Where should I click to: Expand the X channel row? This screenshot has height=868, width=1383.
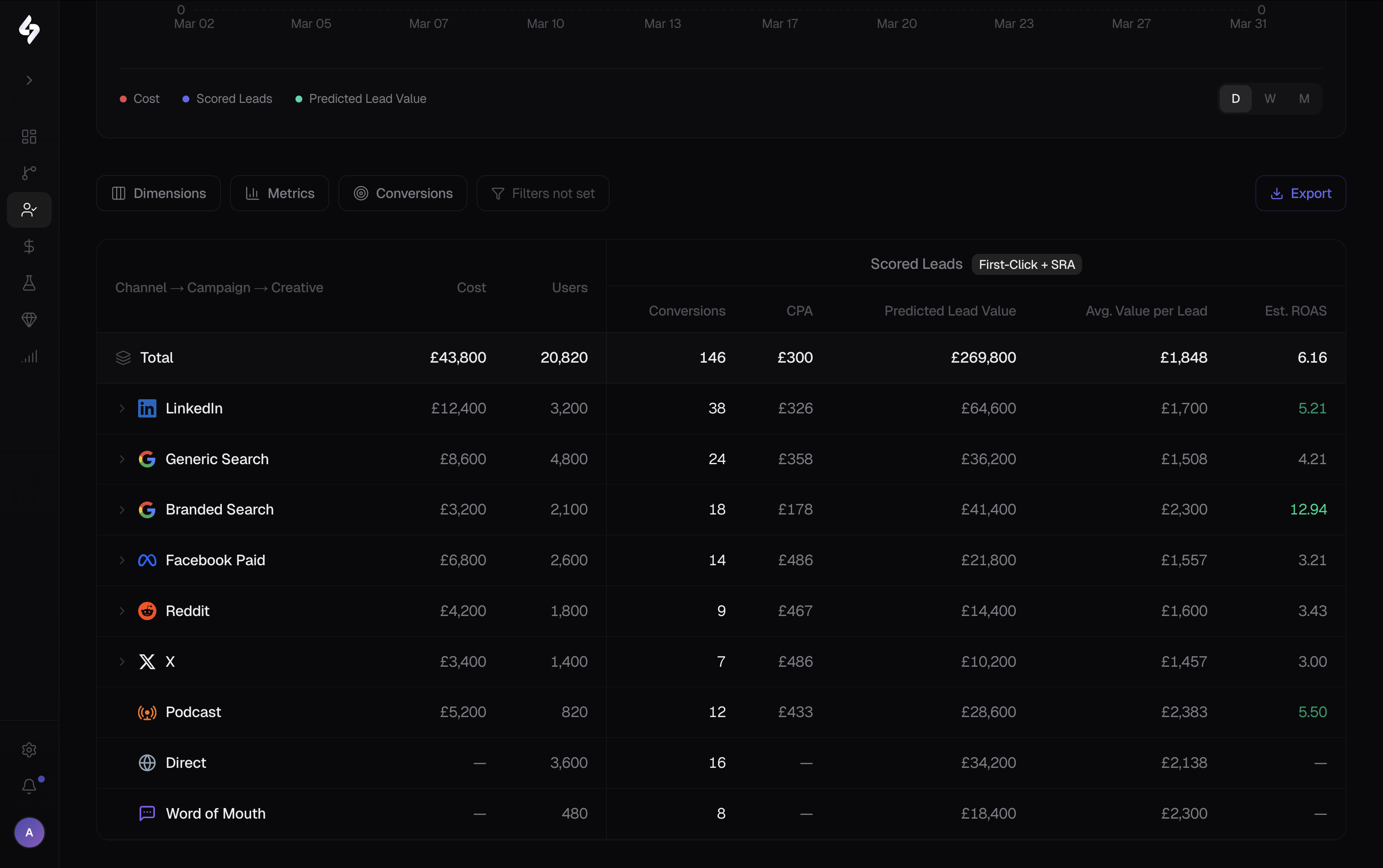click(x=122, y=661)
